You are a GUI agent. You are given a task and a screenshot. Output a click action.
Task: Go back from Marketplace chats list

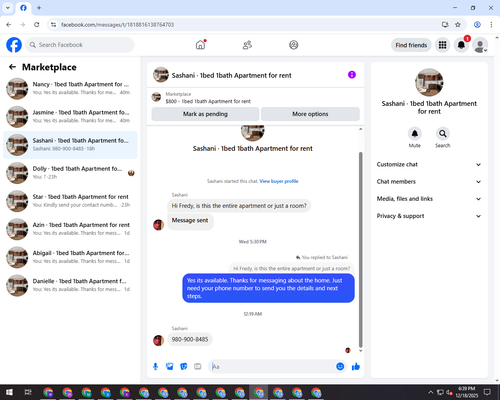(x=12, y=67)
